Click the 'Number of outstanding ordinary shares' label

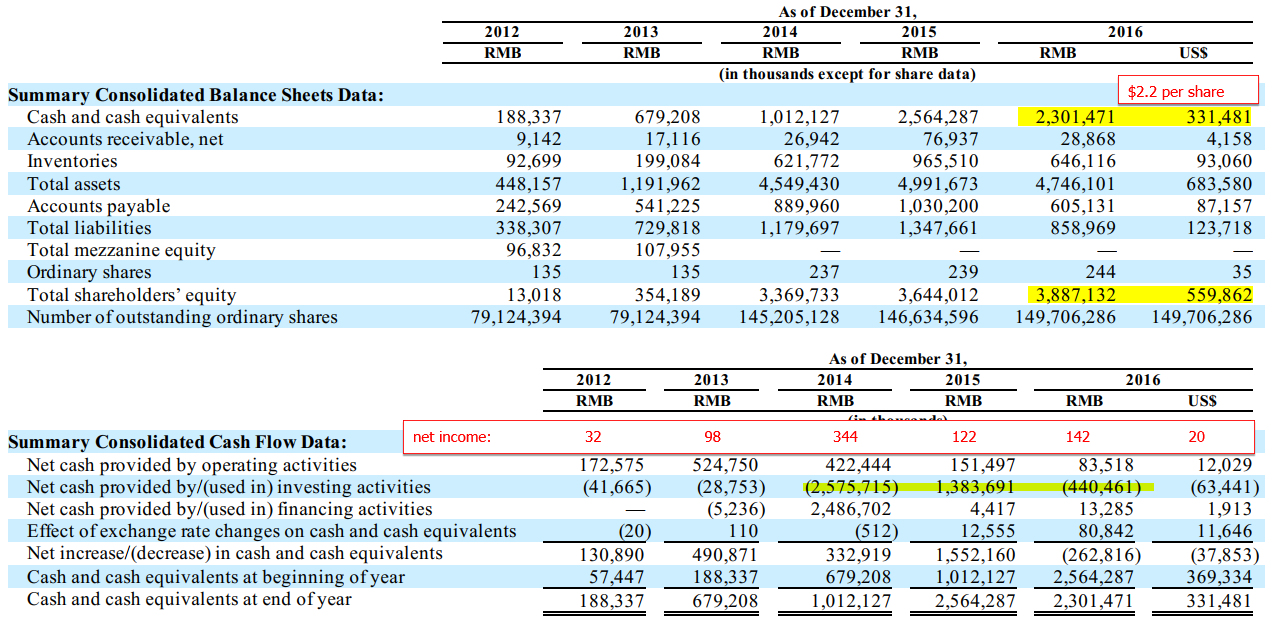click(182, 317)
